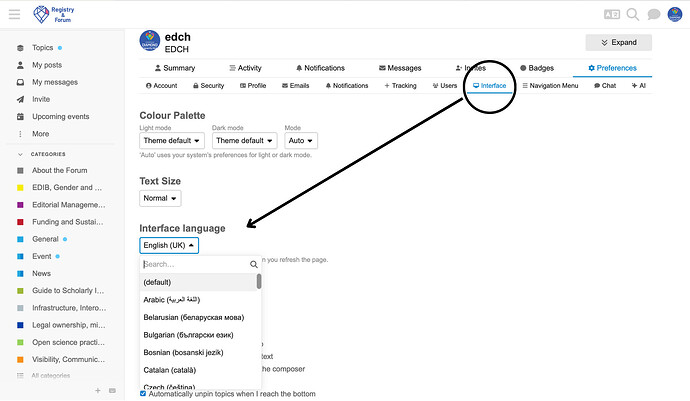This screenshot has width=690, height=401.
Task: Click the Invite sidebar link
Action: coord(40,99)
